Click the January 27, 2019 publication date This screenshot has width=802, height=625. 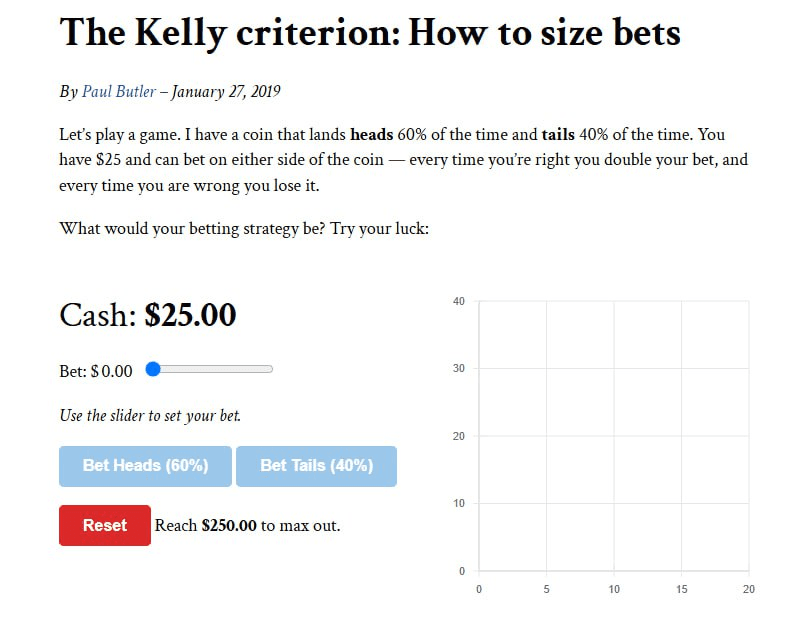tap(226, 92)
